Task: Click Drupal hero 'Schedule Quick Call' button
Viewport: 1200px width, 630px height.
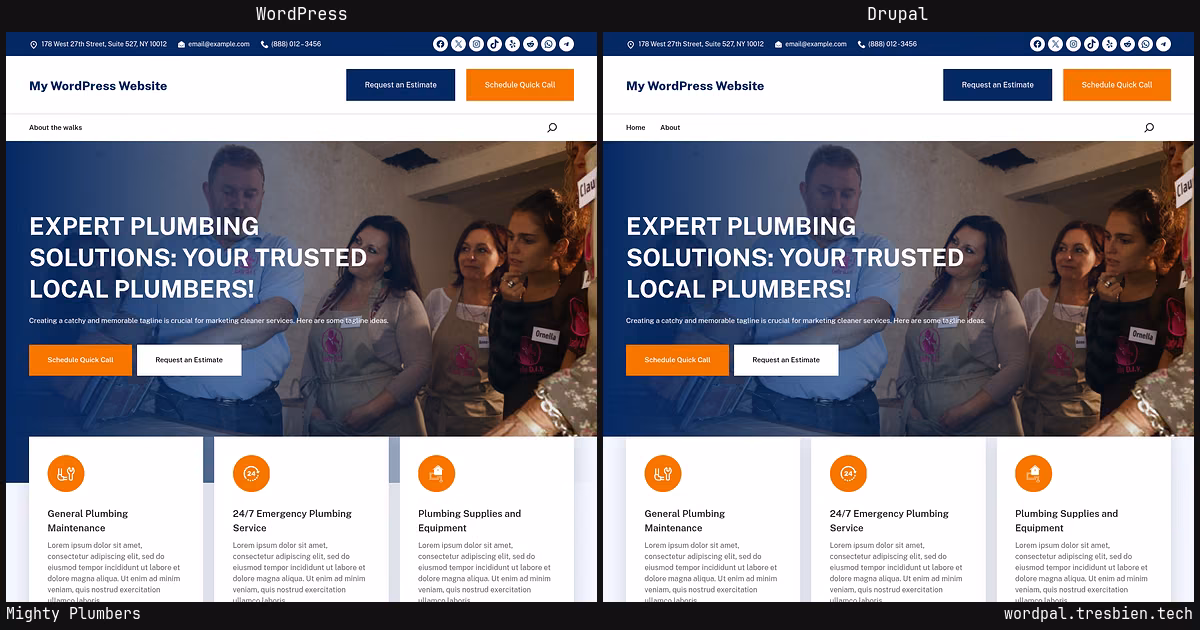Action: tap(677, 360)
